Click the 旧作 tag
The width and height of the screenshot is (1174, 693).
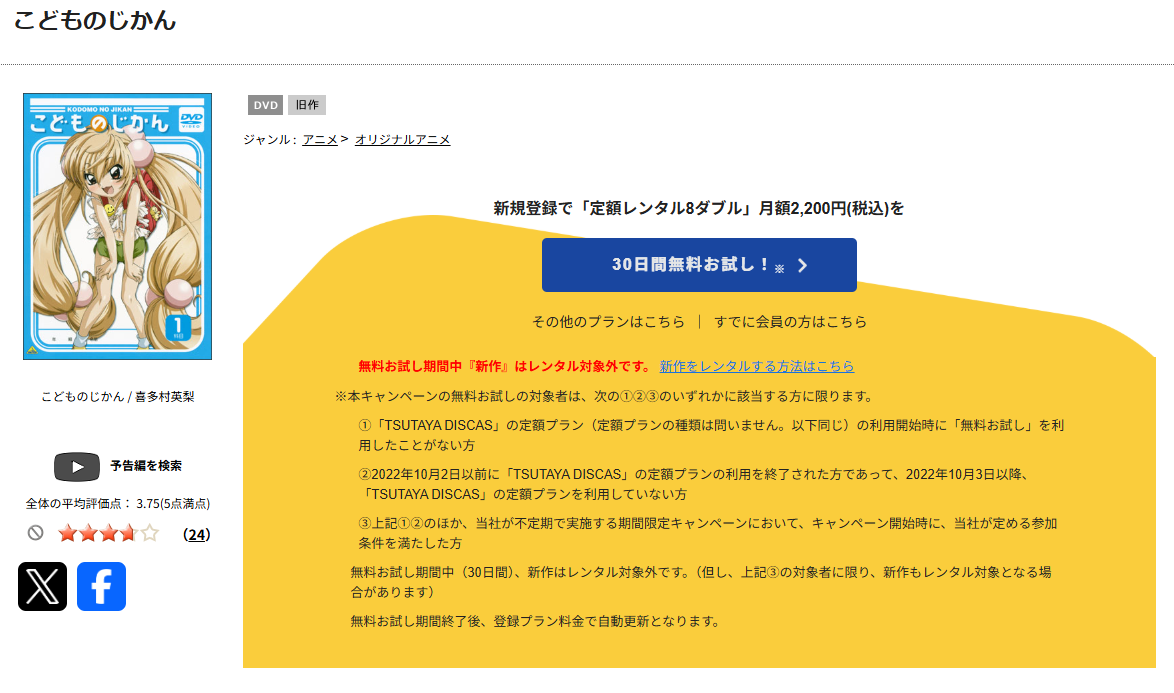click(307, 105)
